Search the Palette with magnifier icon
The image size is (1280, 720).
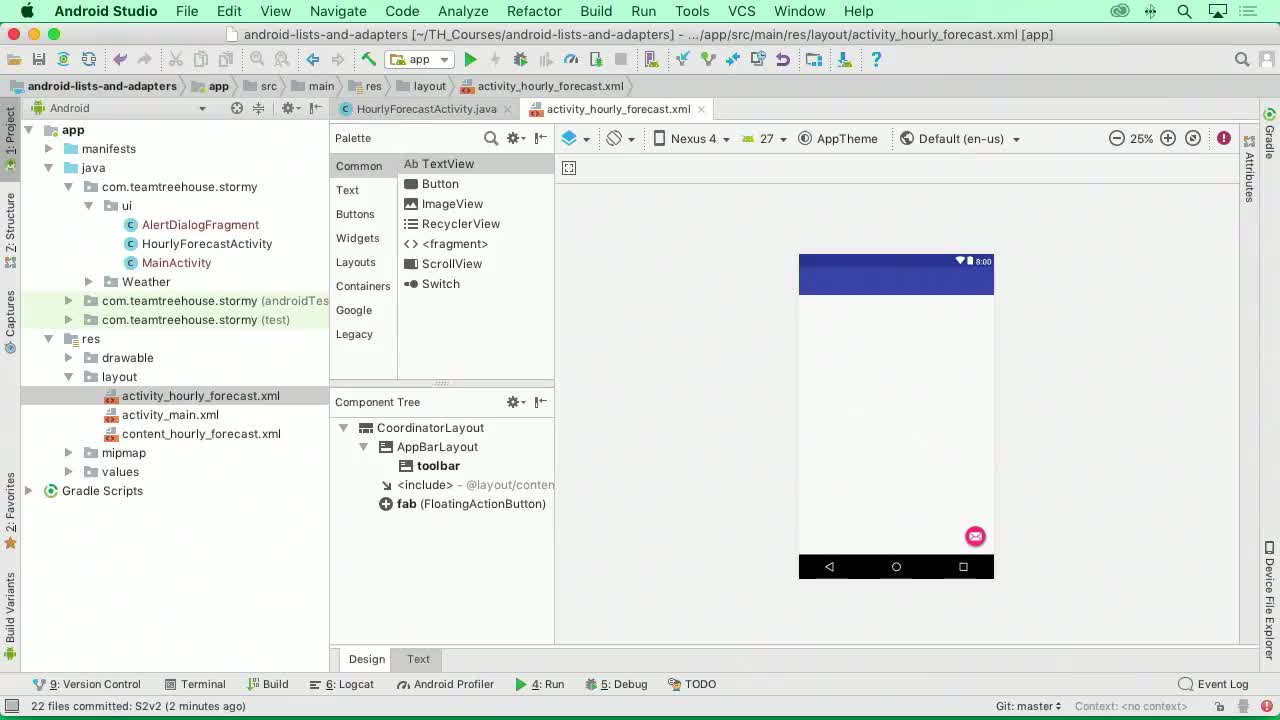point(490,139)
